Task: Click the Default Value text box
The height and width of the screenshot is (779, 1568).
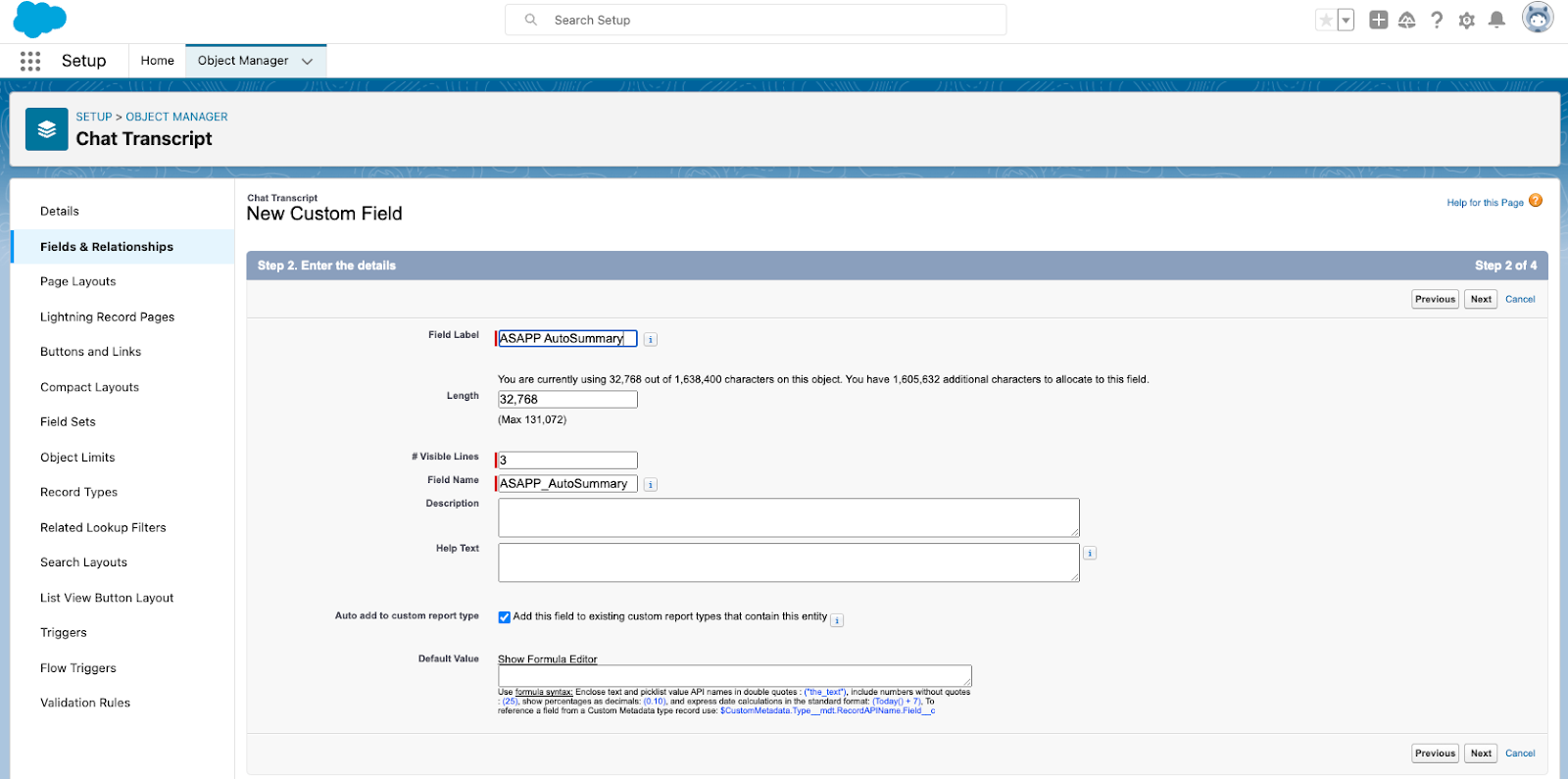Action: pos(735,676)
